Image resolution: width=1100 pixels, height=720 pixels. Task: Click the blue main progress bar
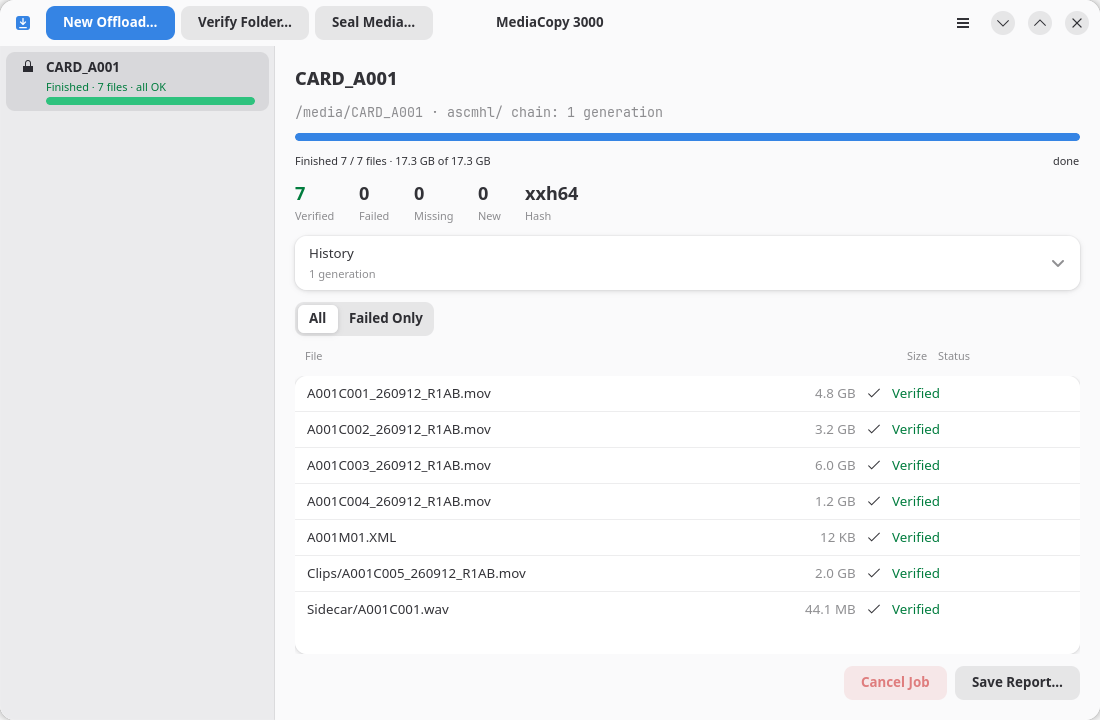click(x=688, y=137)
